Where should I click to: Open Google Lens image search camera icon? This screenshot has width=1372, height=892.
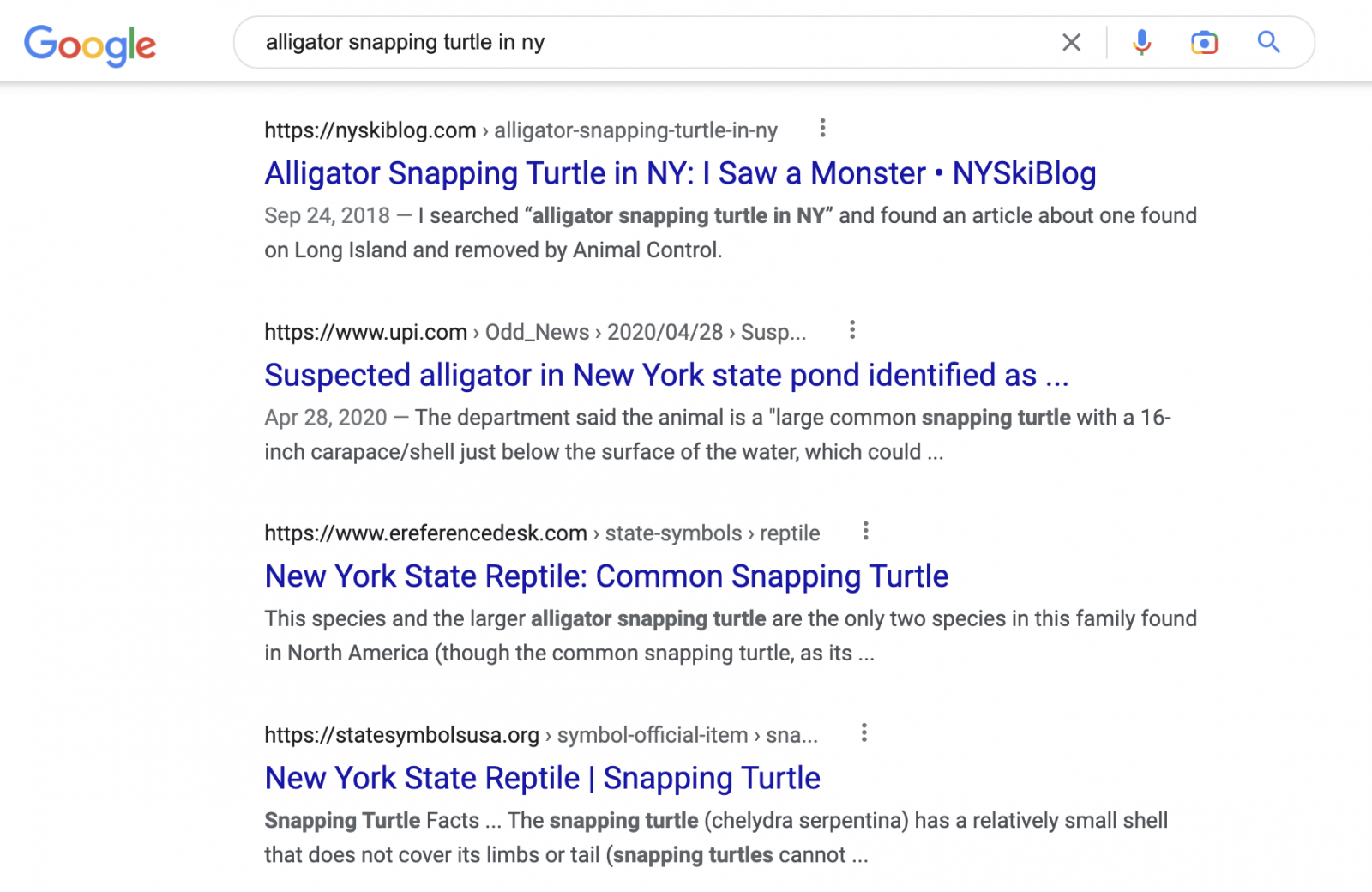click(x=1204, y=41)
